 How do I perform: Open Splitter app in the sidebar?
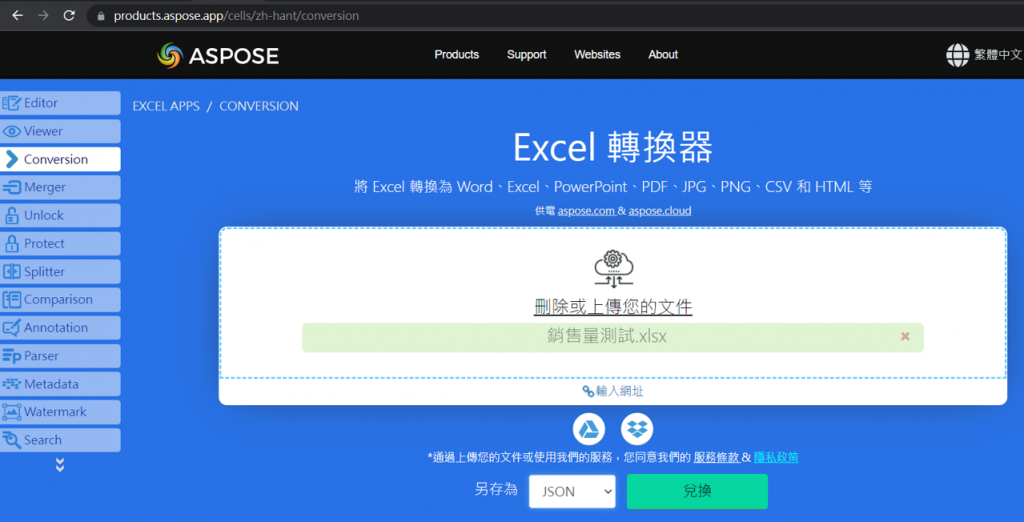[60, 272]
